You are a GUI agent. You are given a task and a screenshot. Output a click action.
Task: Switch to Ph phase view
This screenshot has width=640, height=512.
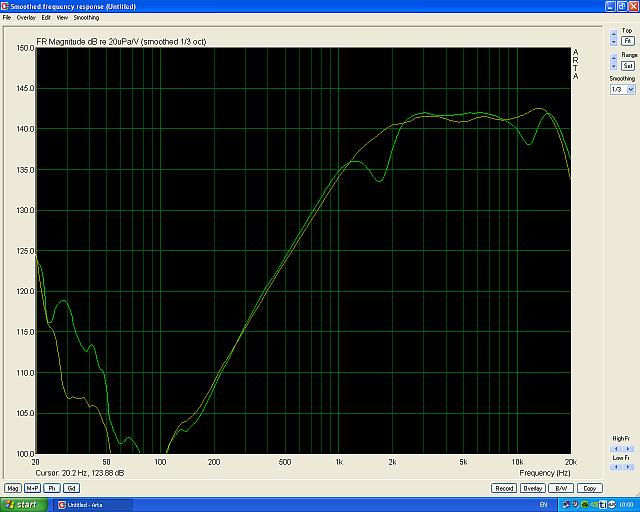(x=52, y=488)
